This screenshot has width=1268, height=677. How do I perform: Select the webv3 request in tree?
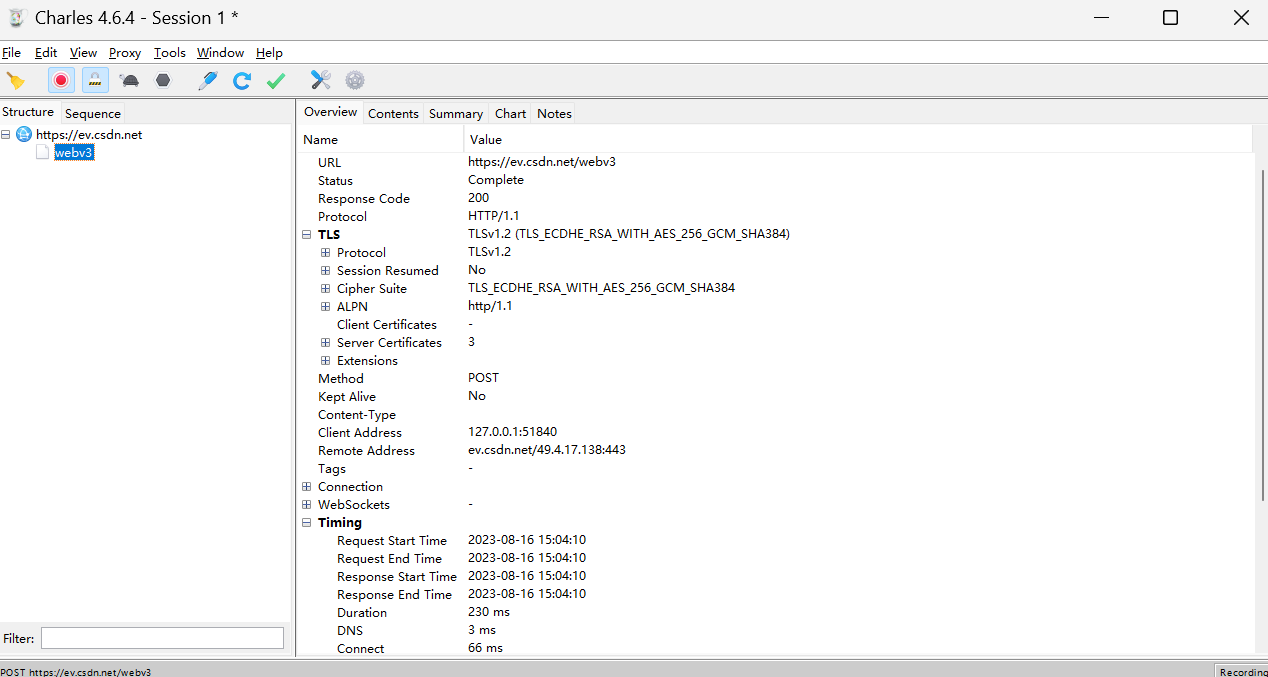(74, 152)
